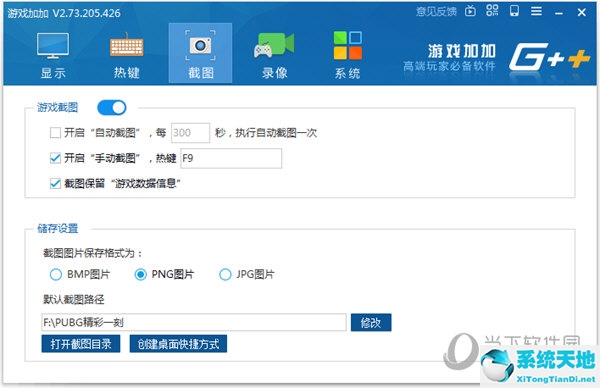This screenshot has height=388, width=600.
Task: Uncheck 截图保留游戏数据信息 checkbox
Action: (x=55, y=184)
